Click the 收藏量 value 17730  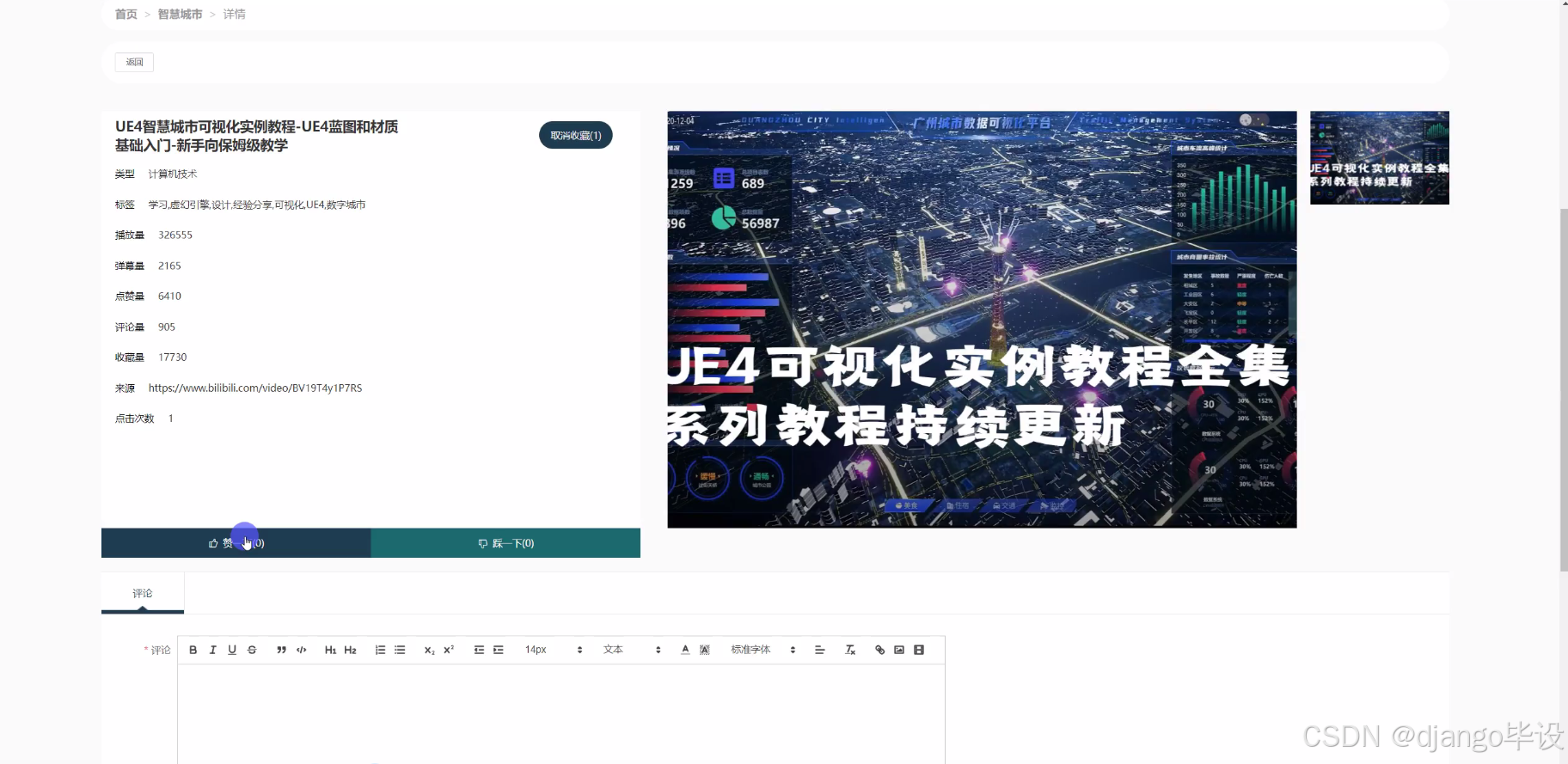(172, 358)
